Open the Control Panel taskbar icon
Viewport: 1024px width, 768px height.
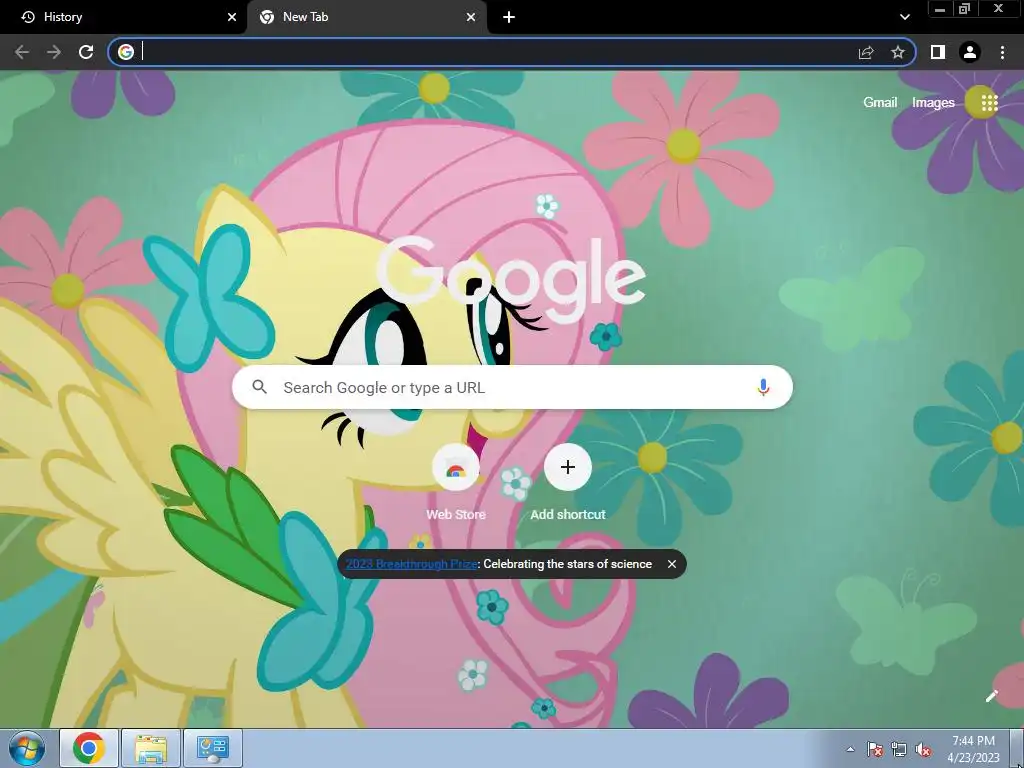point(212,748)
